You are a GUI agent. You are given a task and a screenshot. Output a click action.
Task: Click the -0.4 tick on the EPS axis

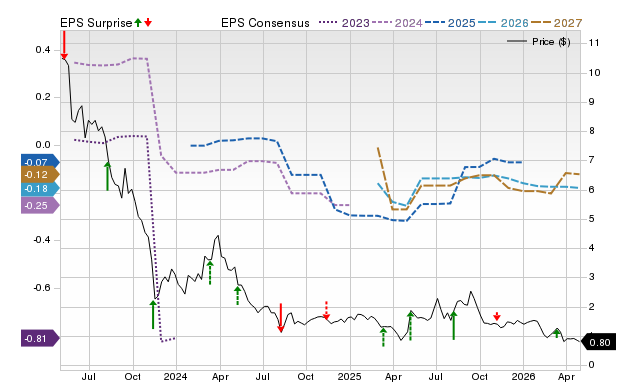coord(42,240)
